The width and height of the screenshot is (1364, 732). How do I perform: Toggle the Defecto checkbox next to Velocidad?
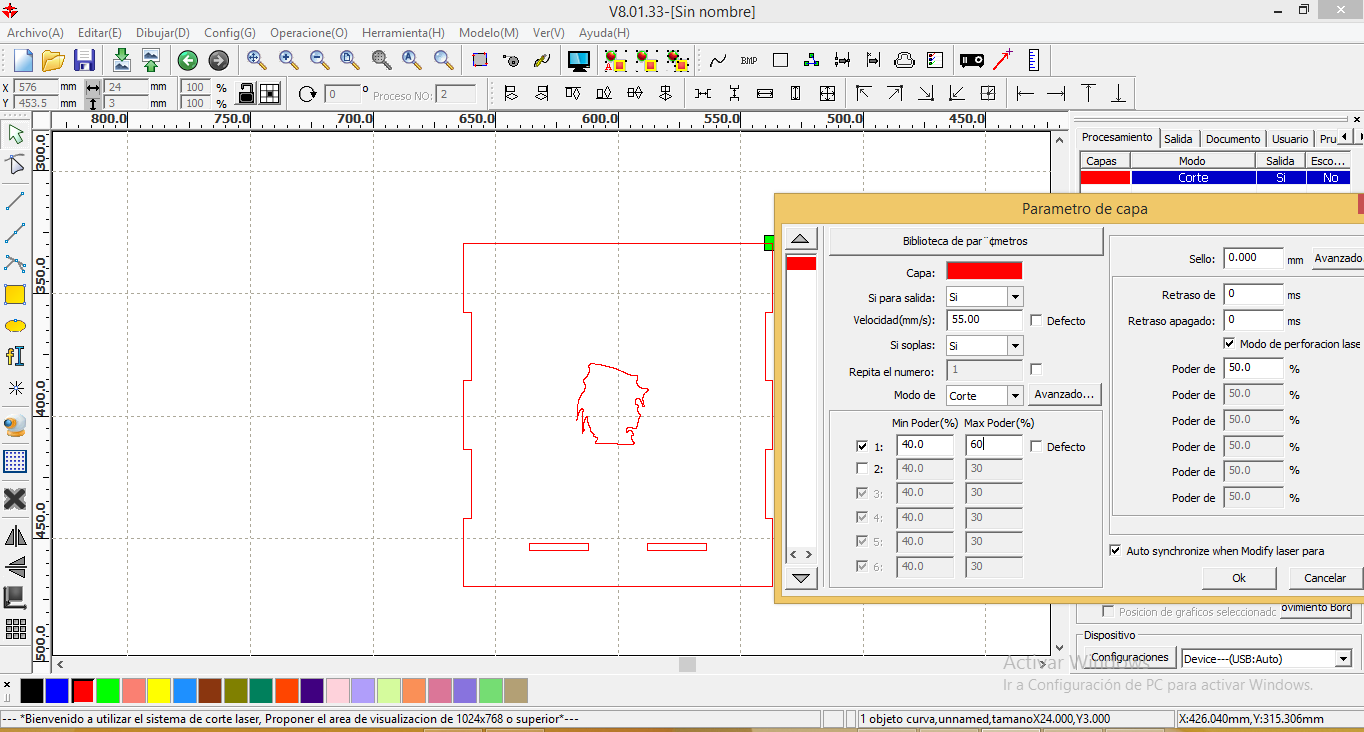[x=1036, y=321]
